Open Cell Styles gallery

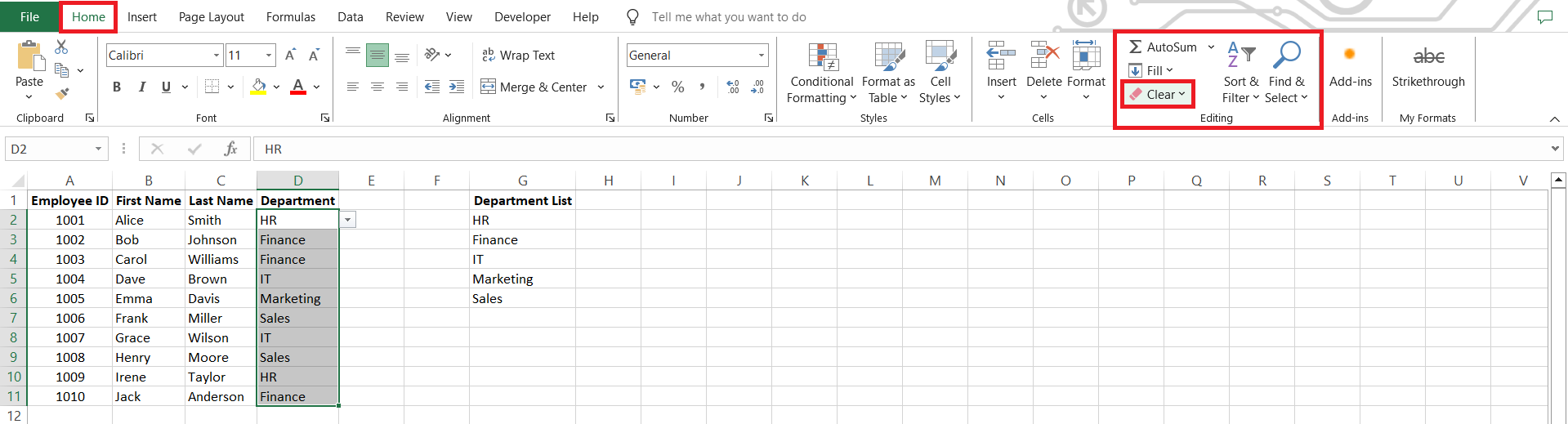click(940, 73)
